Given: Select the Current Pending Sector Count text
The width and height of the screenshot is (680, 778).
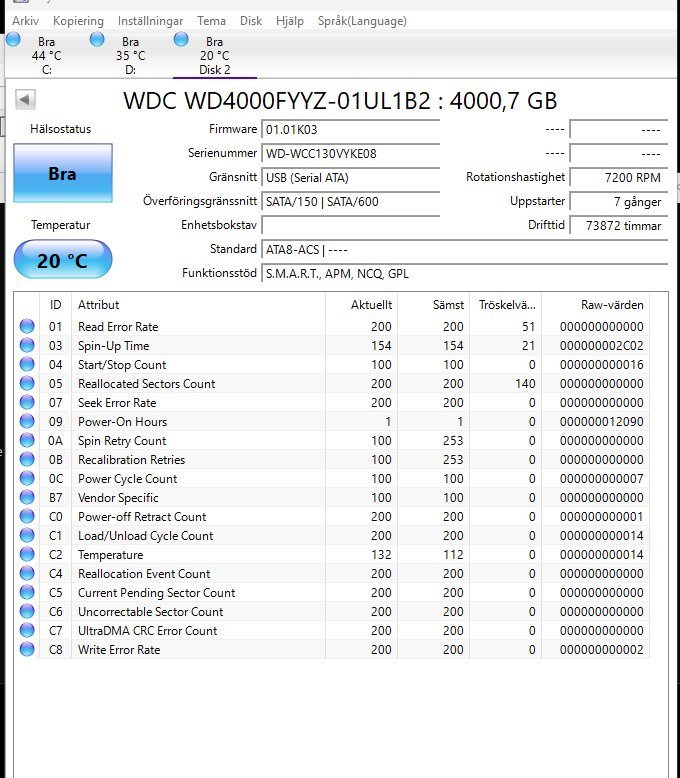Looking at the screenshot, I should click(x=156, y=592).
